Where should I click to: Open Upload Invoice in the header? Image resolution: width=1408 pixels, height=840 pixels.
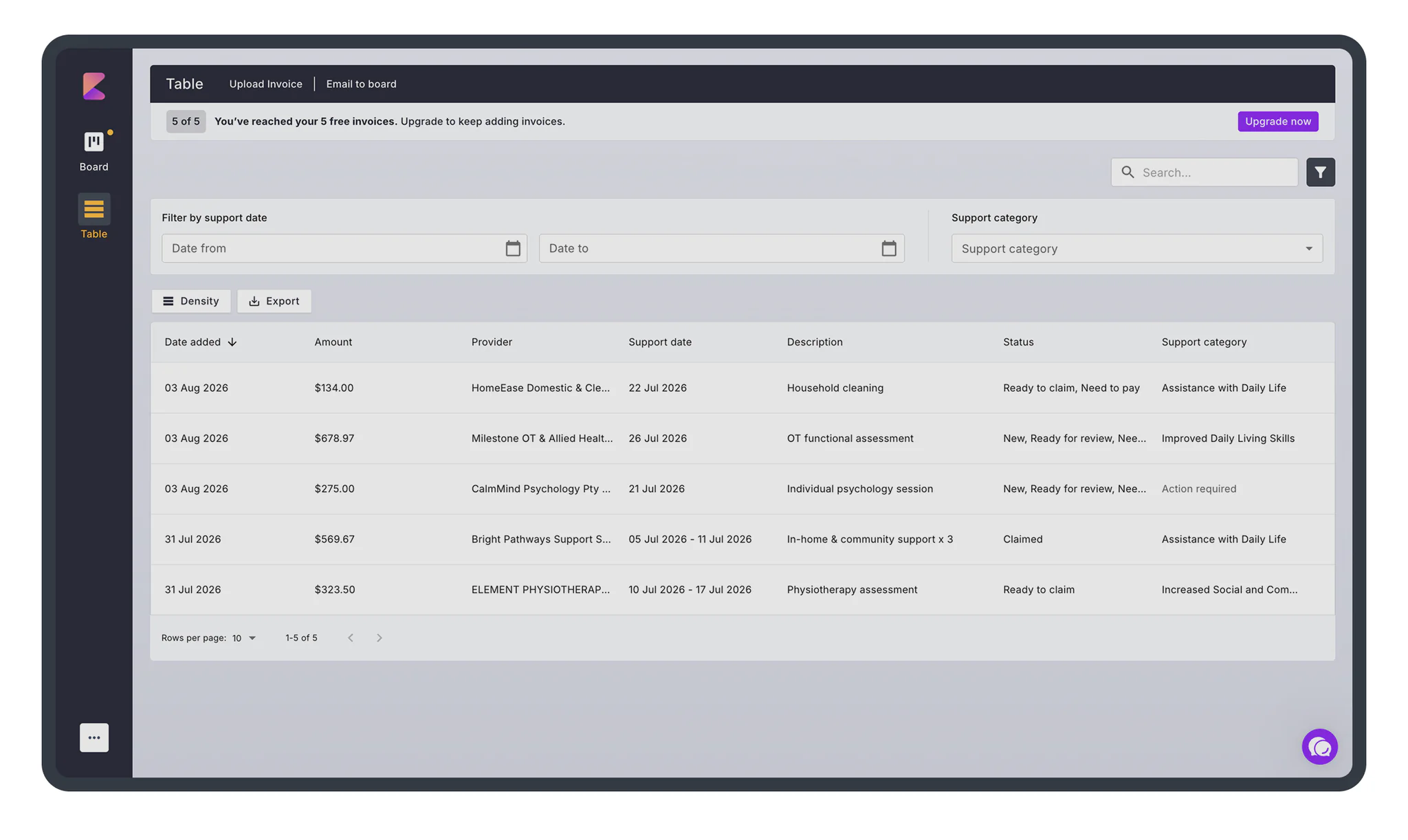[265, 84]
